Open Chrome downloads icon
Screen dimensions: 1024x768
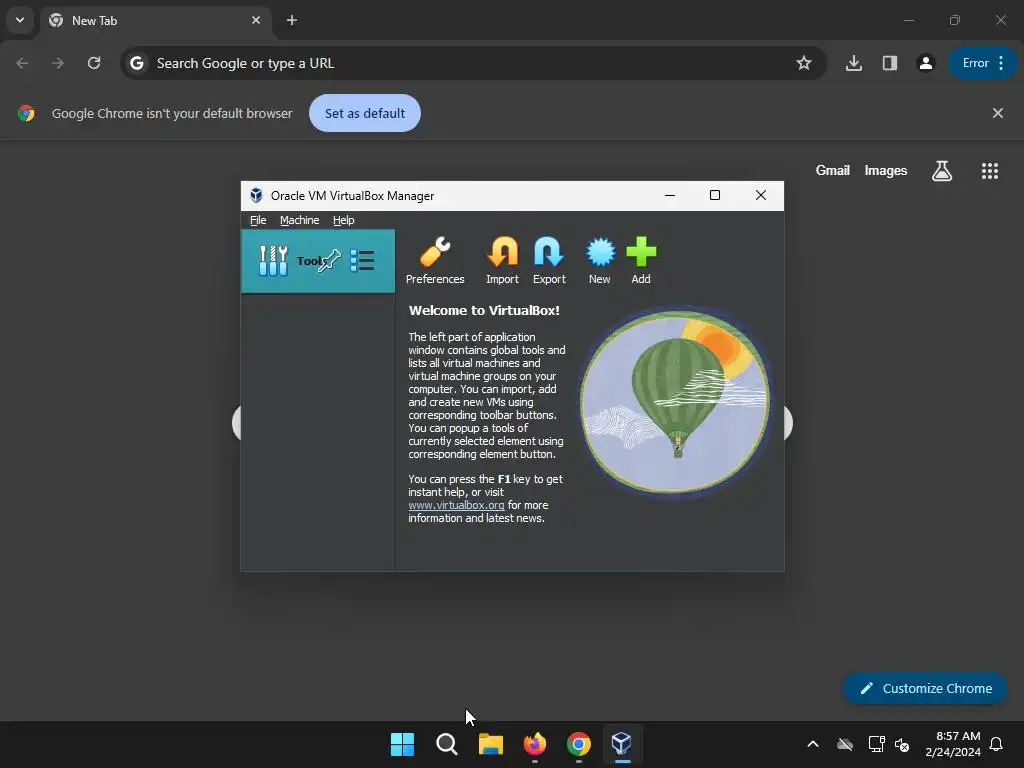[854, 63]
